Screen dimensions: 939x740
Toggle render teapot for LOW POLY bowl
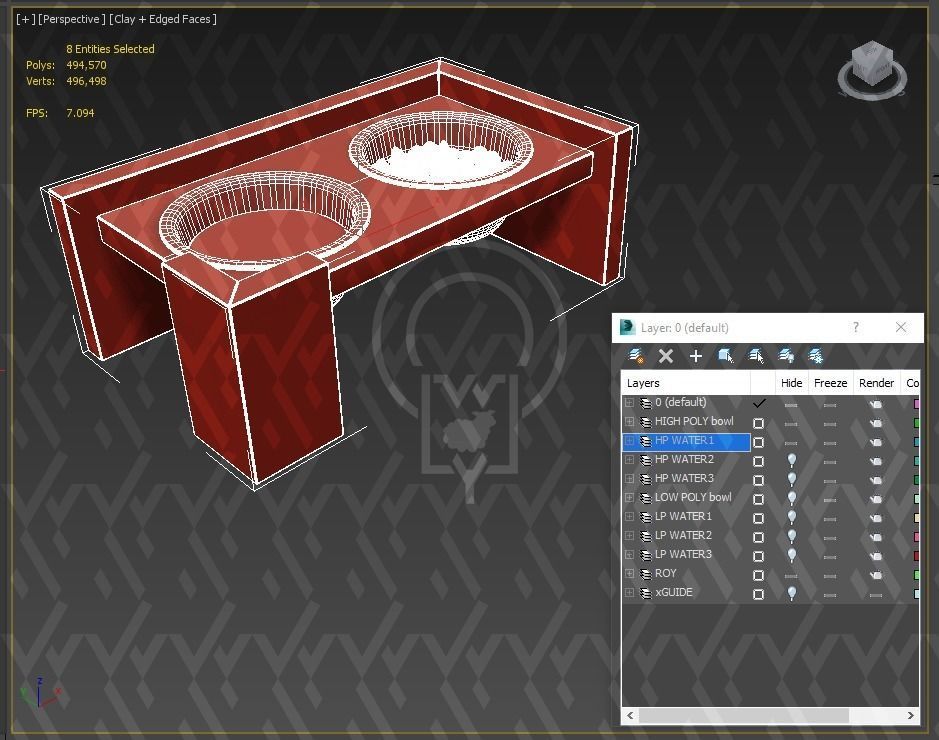point(876,499)
